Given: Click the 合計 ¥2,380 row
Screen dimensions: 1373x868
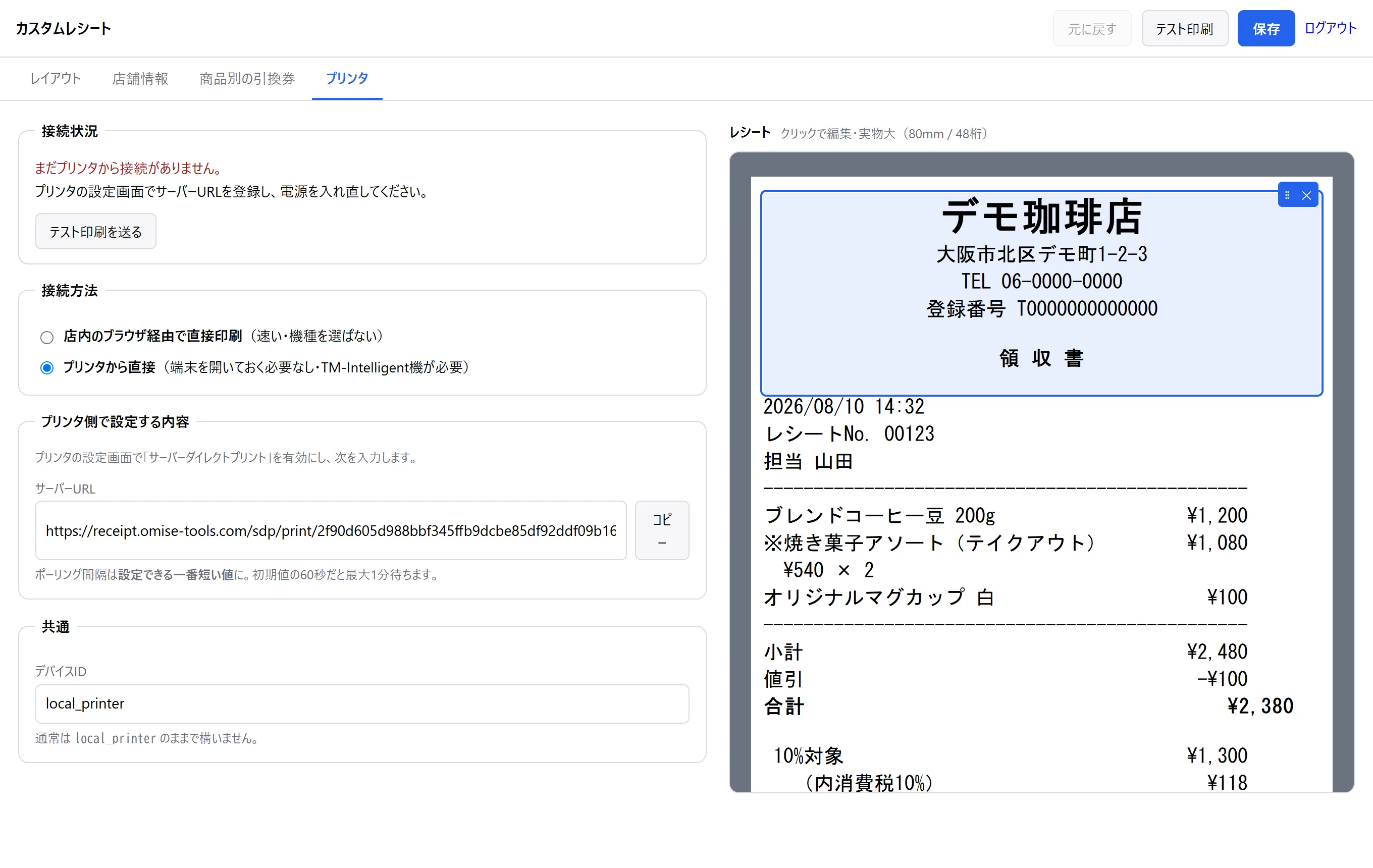Looking at the screenshot, I should pyautogui.click(x=1028, y=707).
